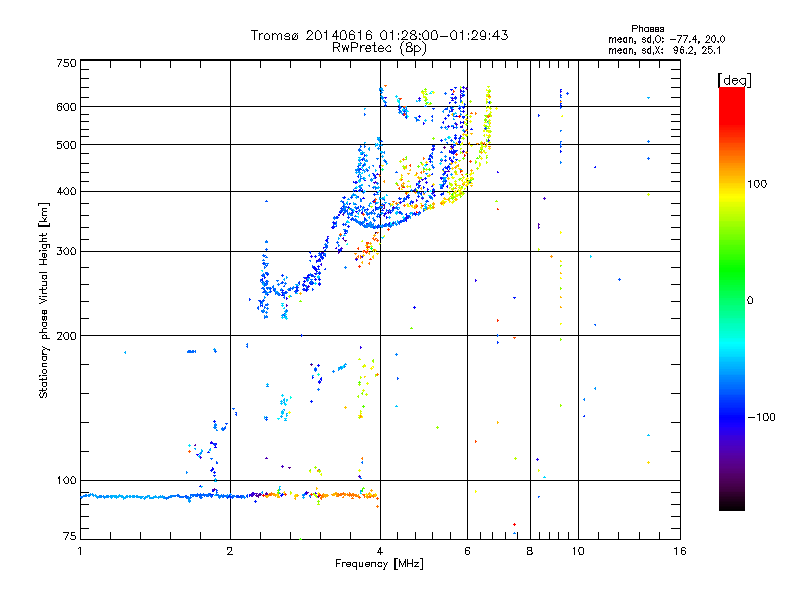Click the 'Stationary phase Virtual Height [km]' y-axis label
The height and width of the screenshot is (600, 800).
click(44, 301)
